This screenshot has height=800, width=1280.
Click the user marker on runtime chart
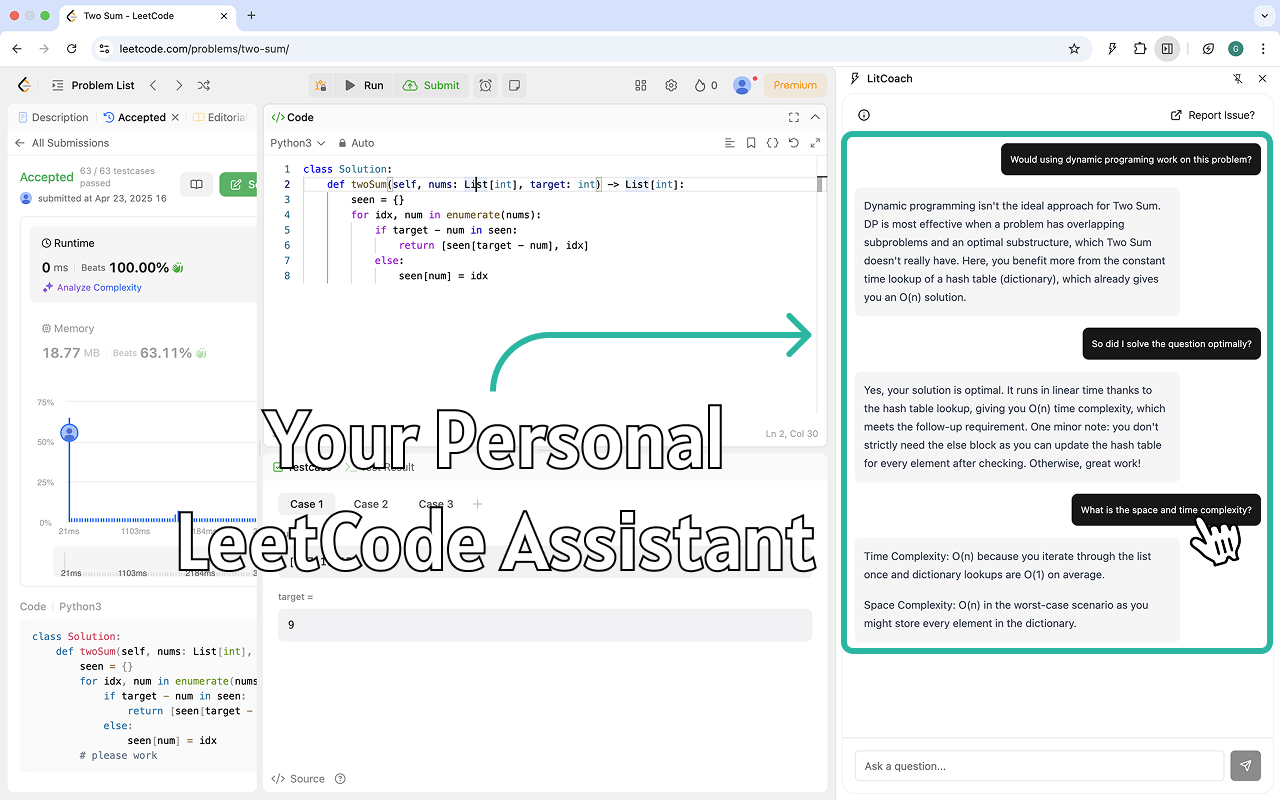click(69, 433)
